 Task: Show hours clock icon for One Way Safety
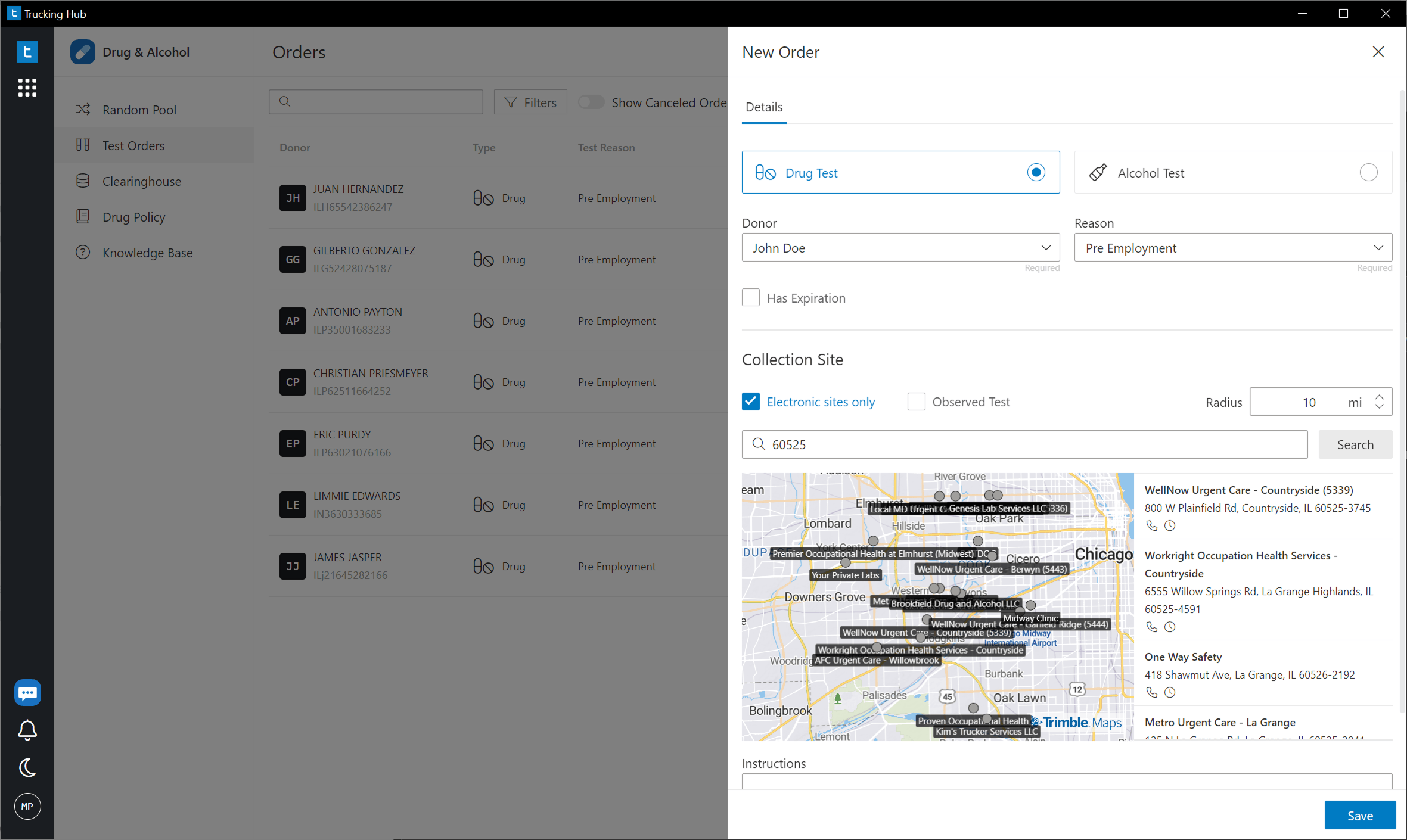1170,692
